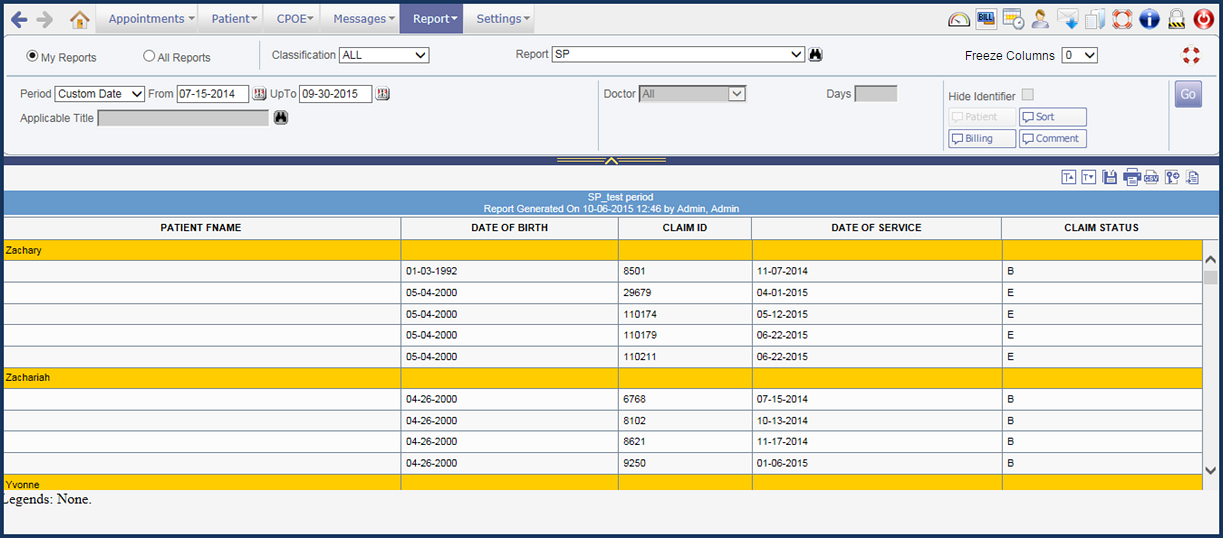
Task: Open the Doctor dropdown
Action: pyautogui.click(x=692, y=94)
